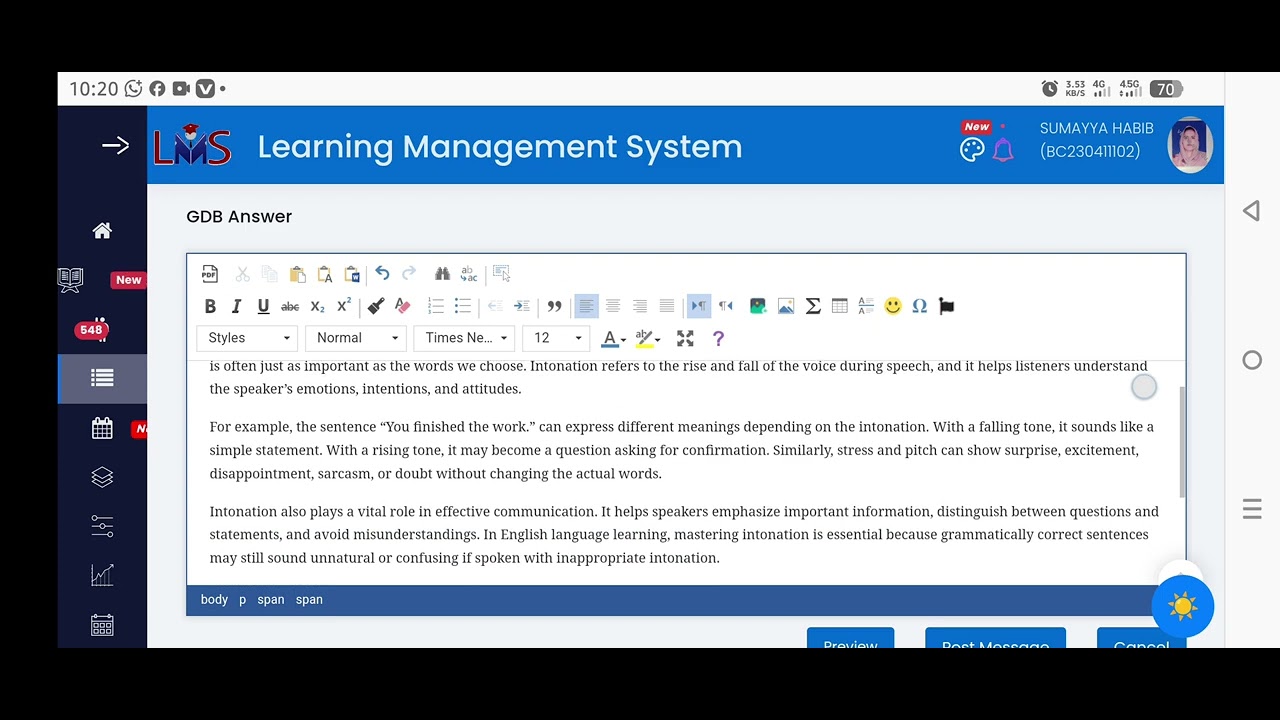
Task: Toggle bold formatting
Action: 210,306
